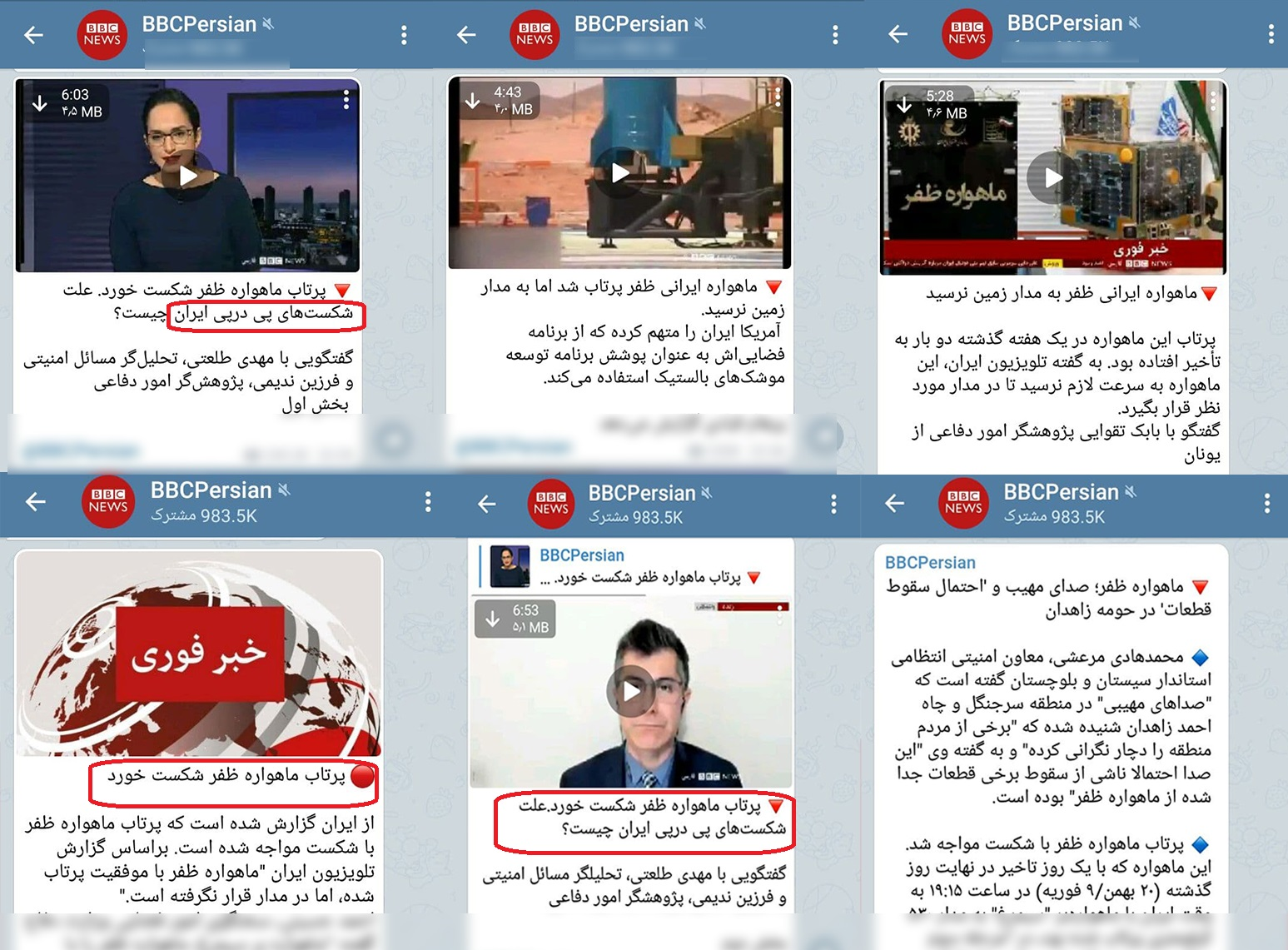Image resolution: width=1288 pixels, height=950 pixels.
Task: Open BBCPersian channel title above the breaking-news image
Action: tap(211, 490)
